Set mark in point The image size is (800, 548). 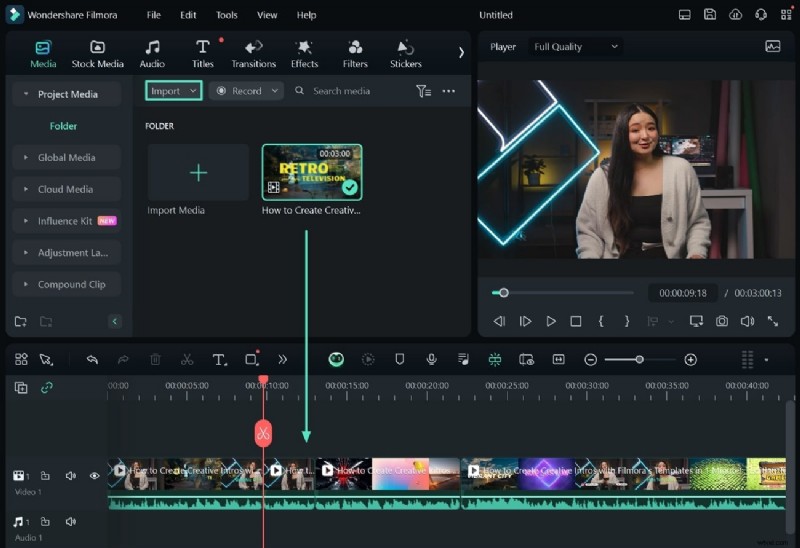pyautogui.click(x=601, y=321)
